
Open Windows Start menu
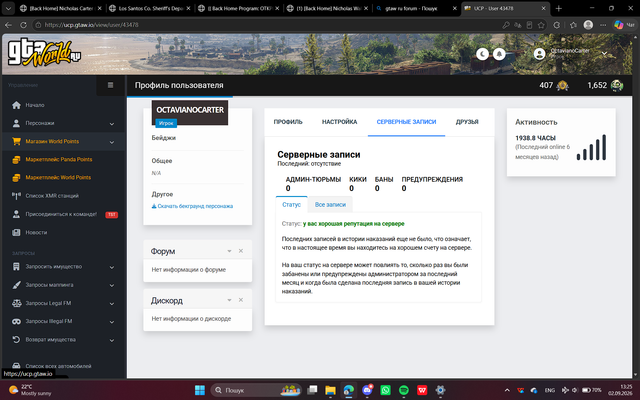click(x=200, y=390)
